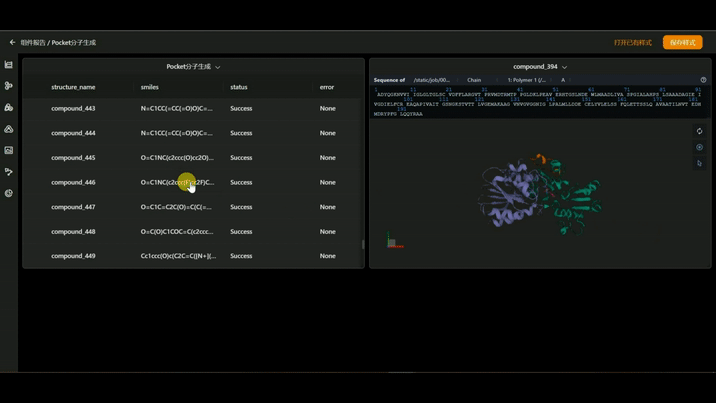Select row compound_448
This screenshot has height=403, width=716.
(x=193, y=231)
